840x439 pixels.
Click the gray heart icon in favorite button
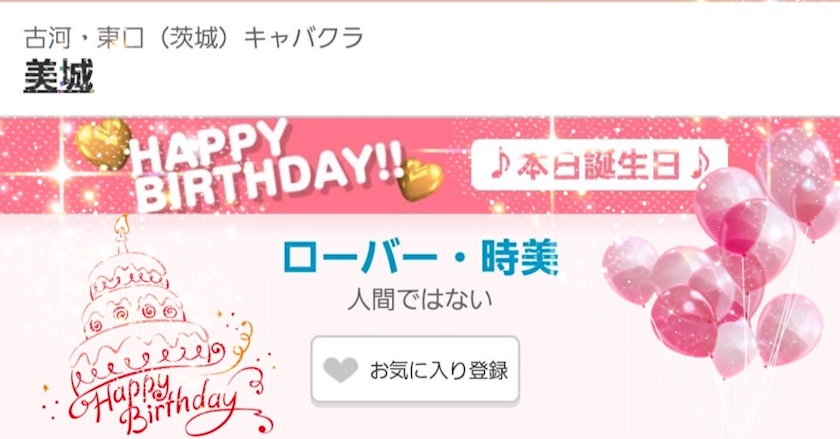(340, 369)
